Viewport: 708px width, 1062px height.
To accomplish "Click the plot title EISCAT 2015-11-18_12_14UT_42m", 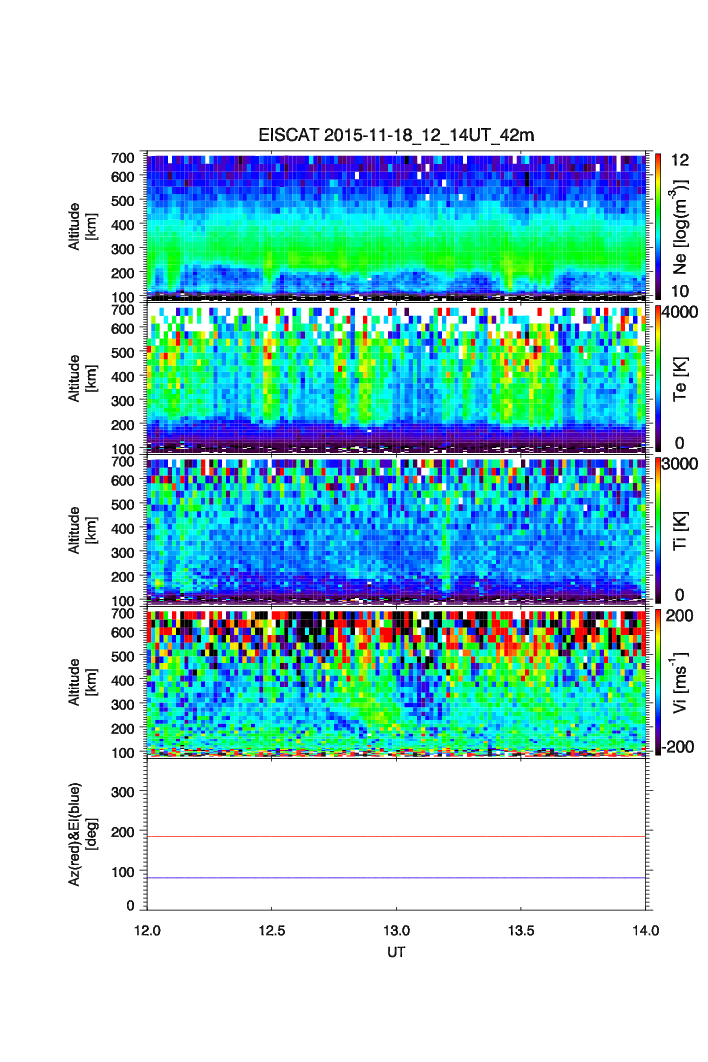I will [397, 136].
